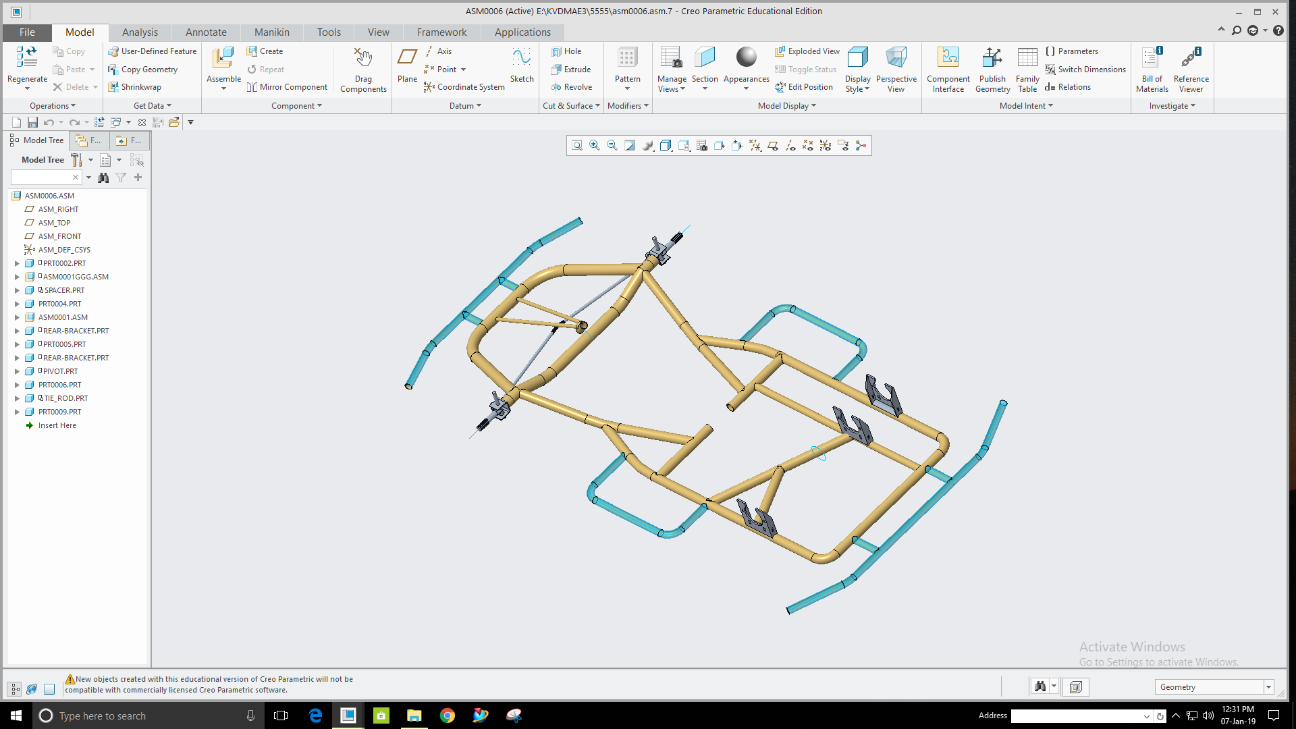Switch to the Applications tab
This screenshot has height=729, width=1296.
click(522, 32)
